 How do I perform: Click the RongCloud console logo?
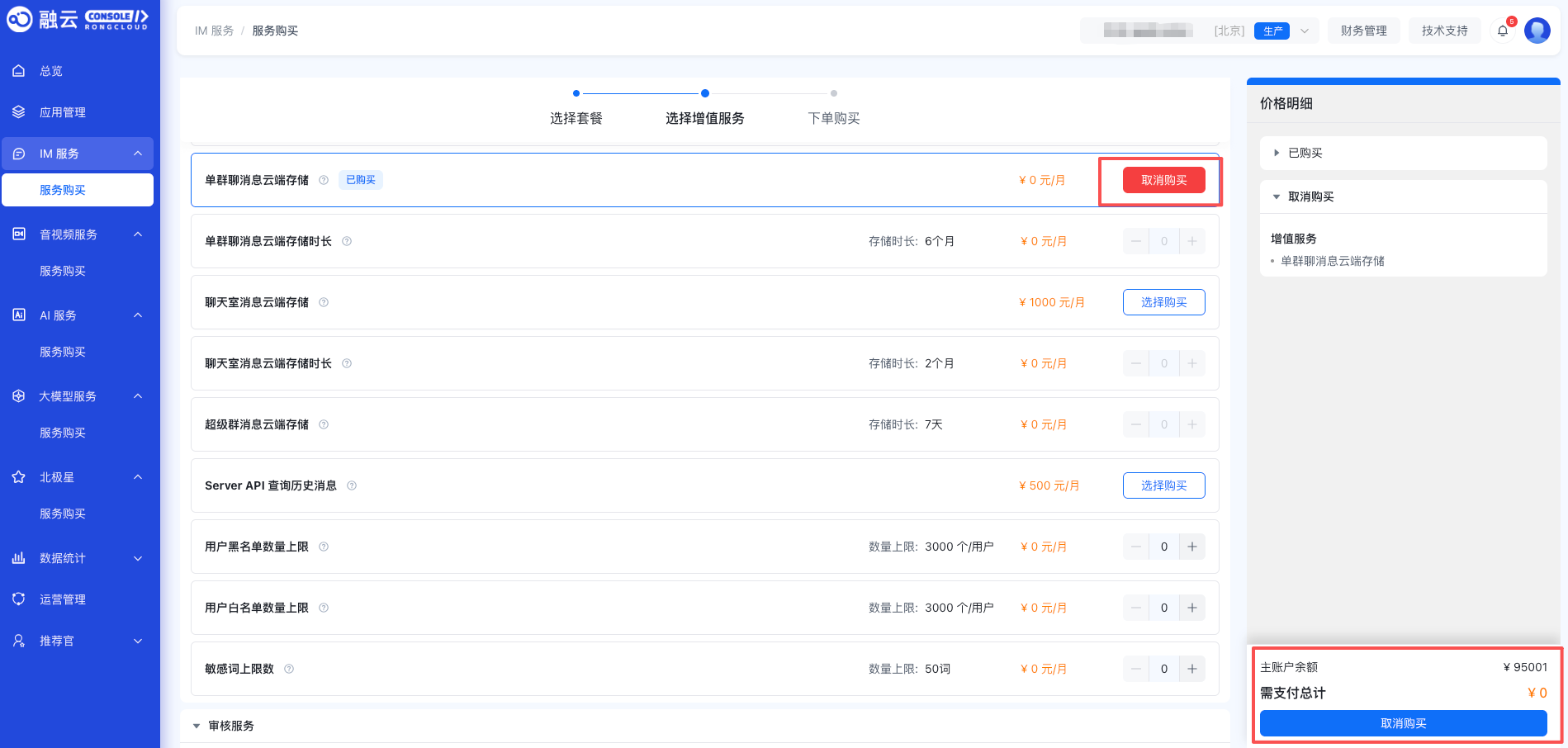(x=78, y=19)
